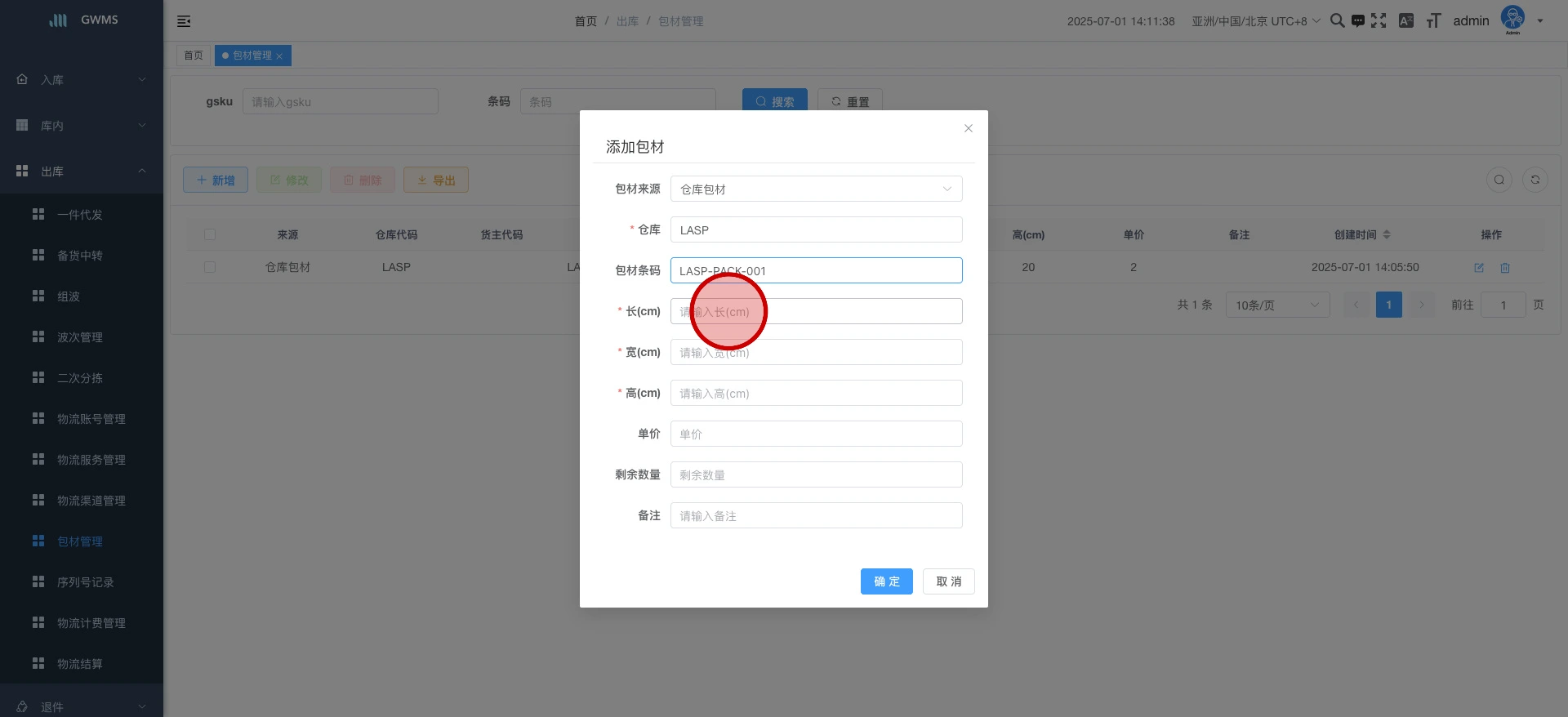Switch to the 首页 tab
The image size is (1568, 717).
pos(194,56)
